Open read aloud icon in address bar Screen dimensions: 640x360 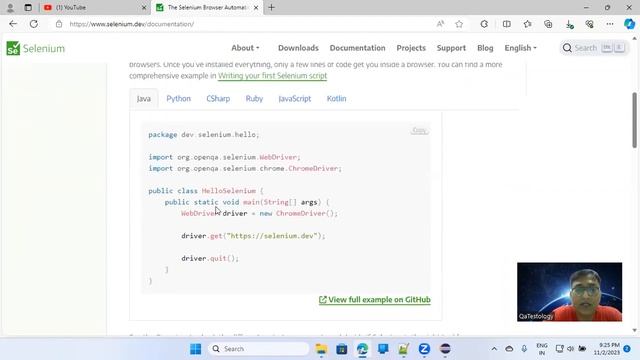[x=440, y=24]
